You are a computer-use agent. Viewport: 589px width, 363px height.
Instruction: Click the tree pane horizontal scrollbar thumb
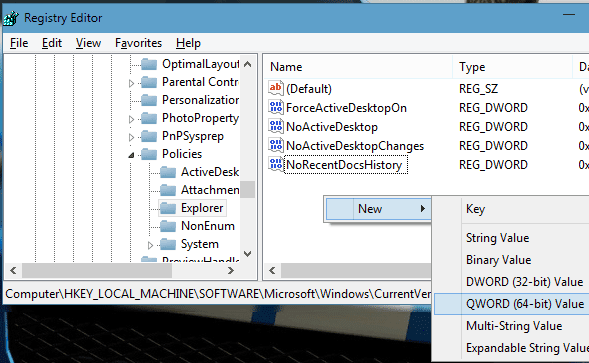[x=97, y=271]
